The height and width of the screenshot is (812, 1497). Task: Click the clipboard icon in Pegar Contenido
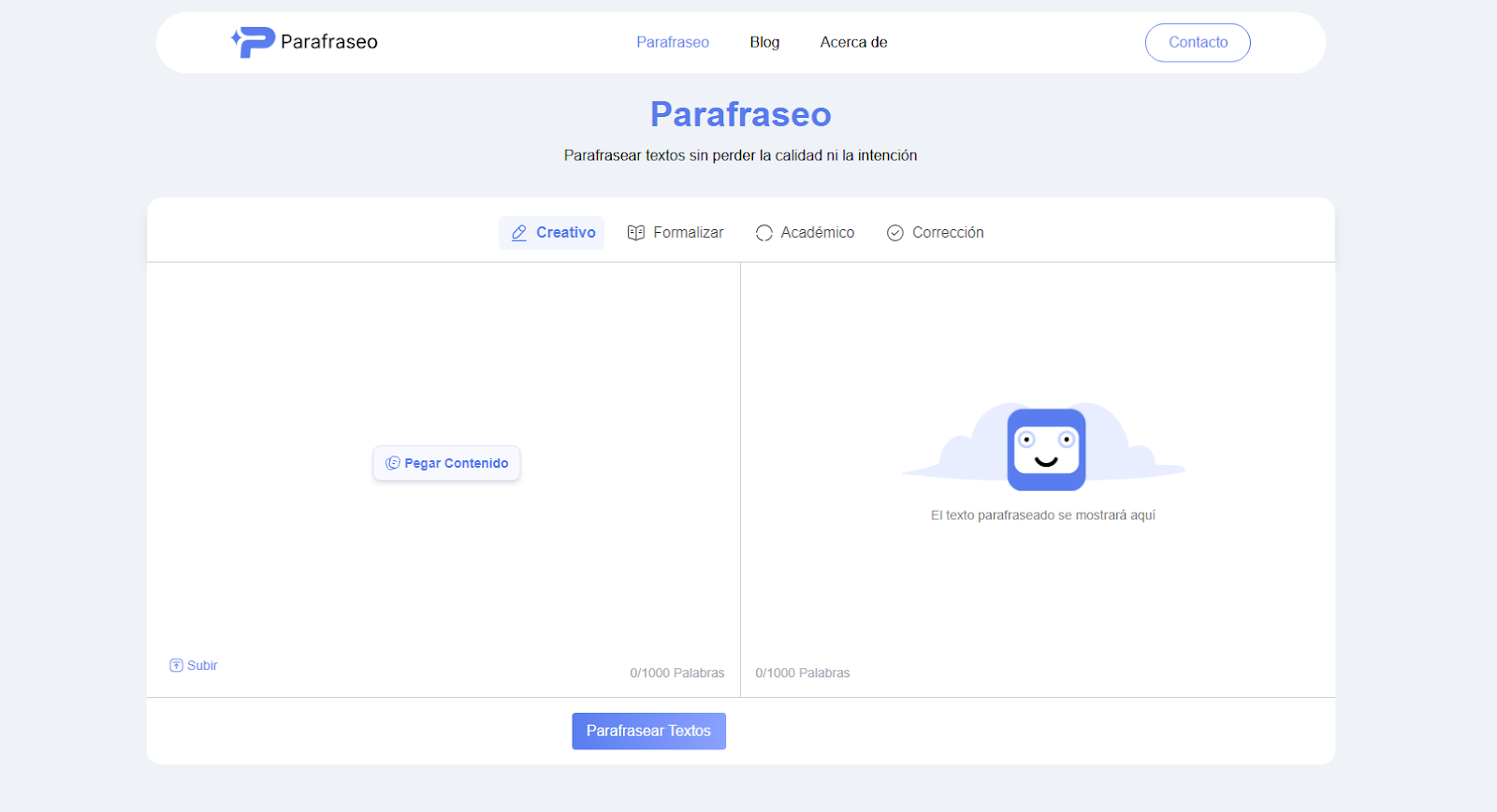click(393, 463)
